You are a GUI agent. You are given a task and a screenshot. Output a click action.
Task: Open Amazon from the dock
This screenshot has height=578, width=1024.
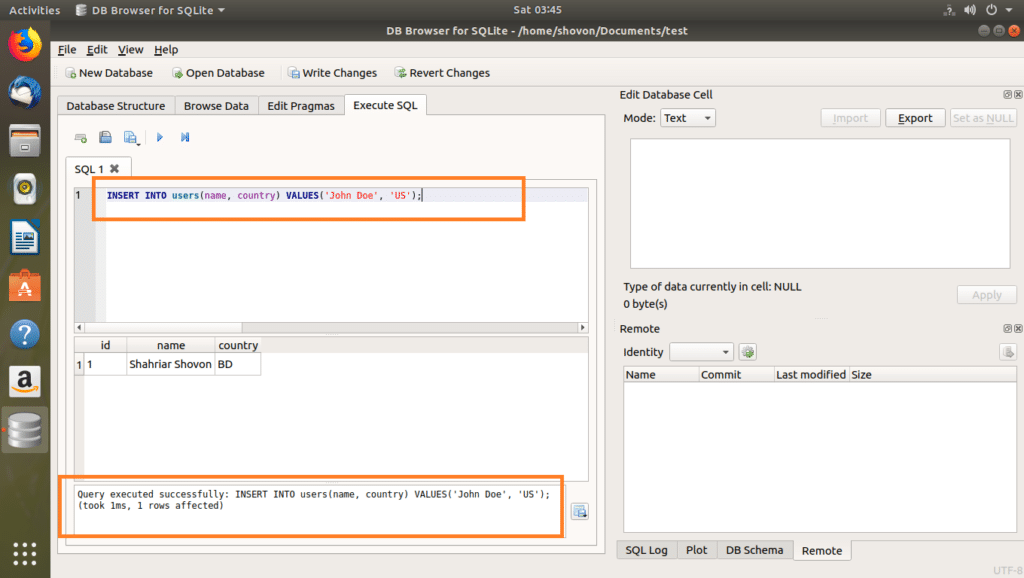[25, 381]
